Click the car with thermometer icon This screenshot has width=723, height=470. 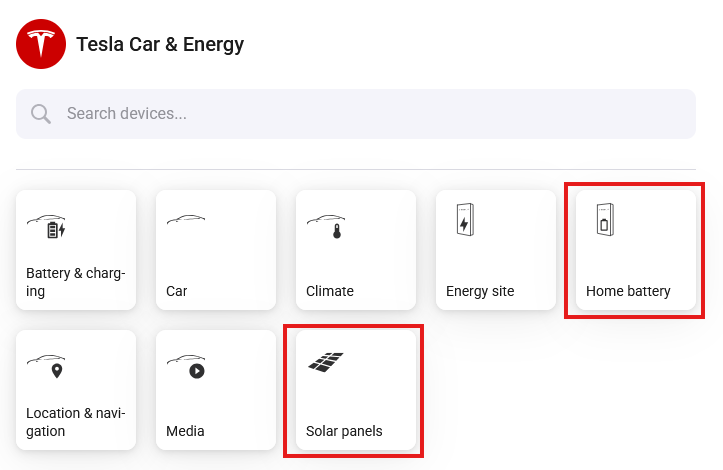pyautogui.click(x=326, y=226)
